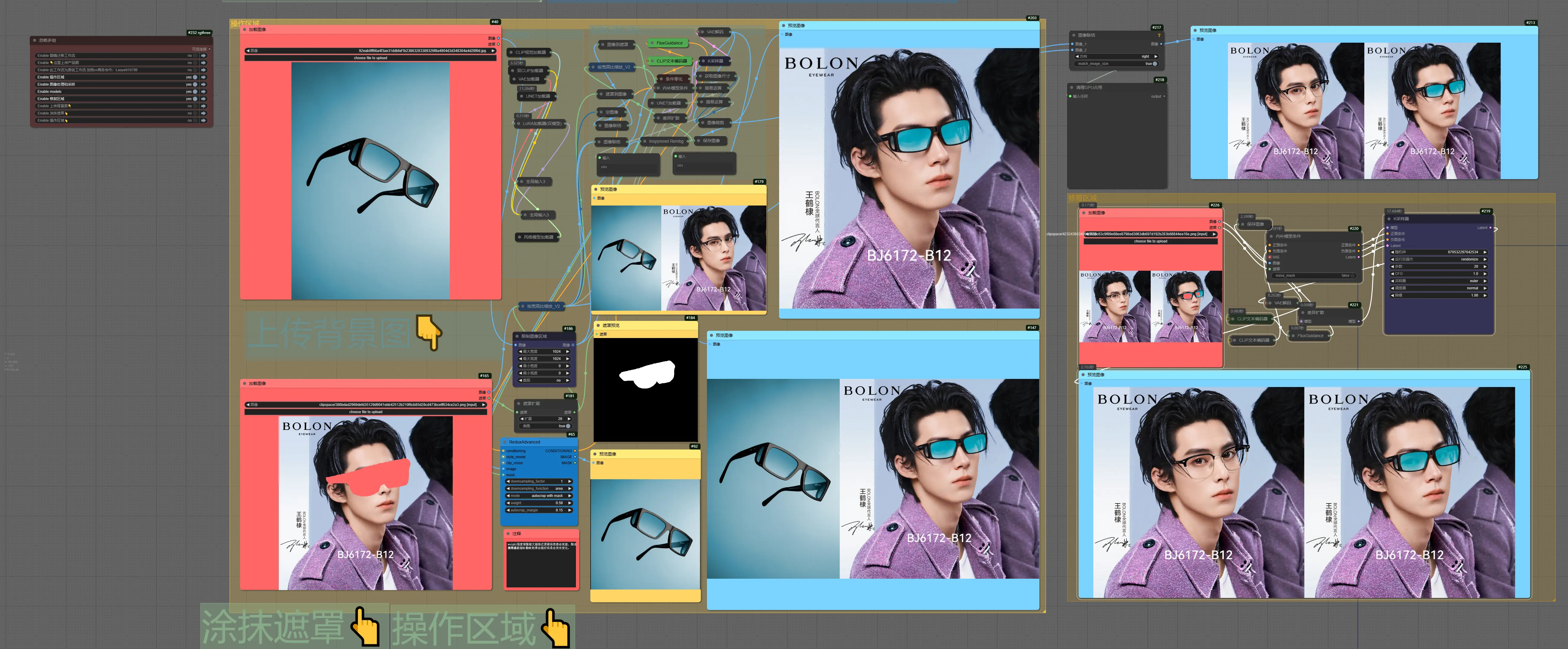Select the blue 按宽高比缩放_V2 node near 图像到遮罩

tap(612, 67)
